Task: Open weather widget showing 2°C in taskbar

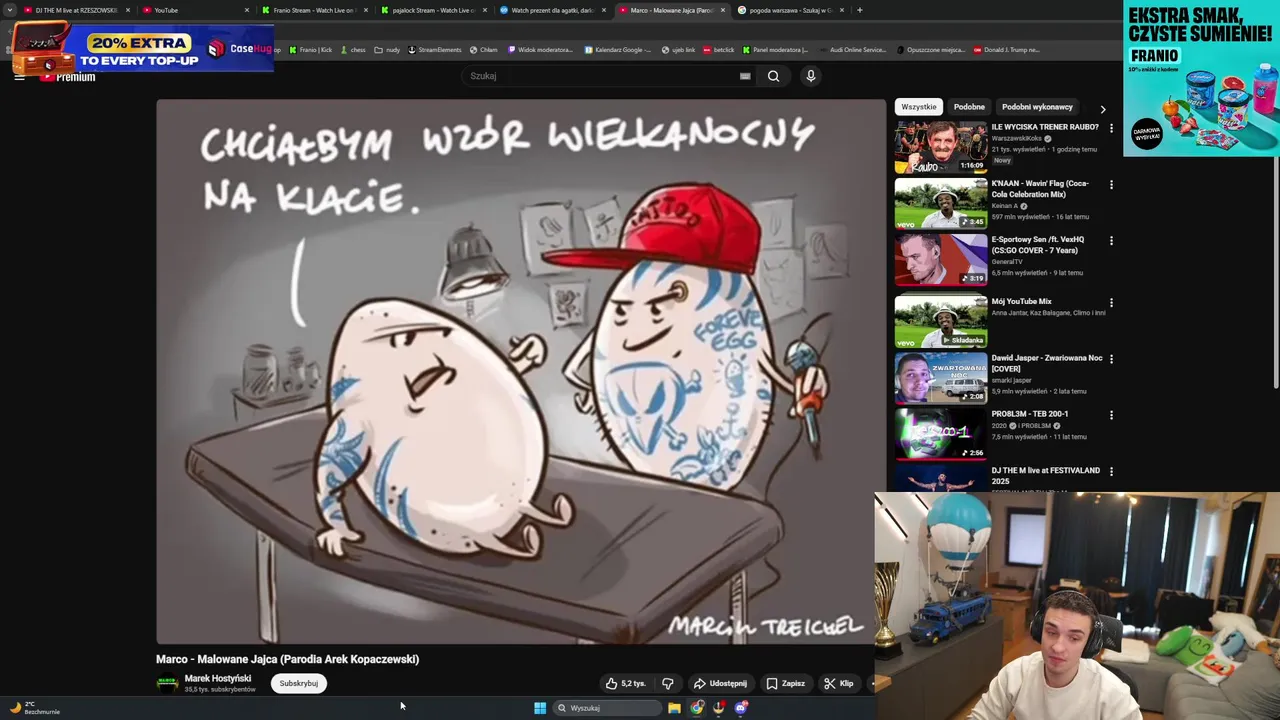Action: [35, 708]
